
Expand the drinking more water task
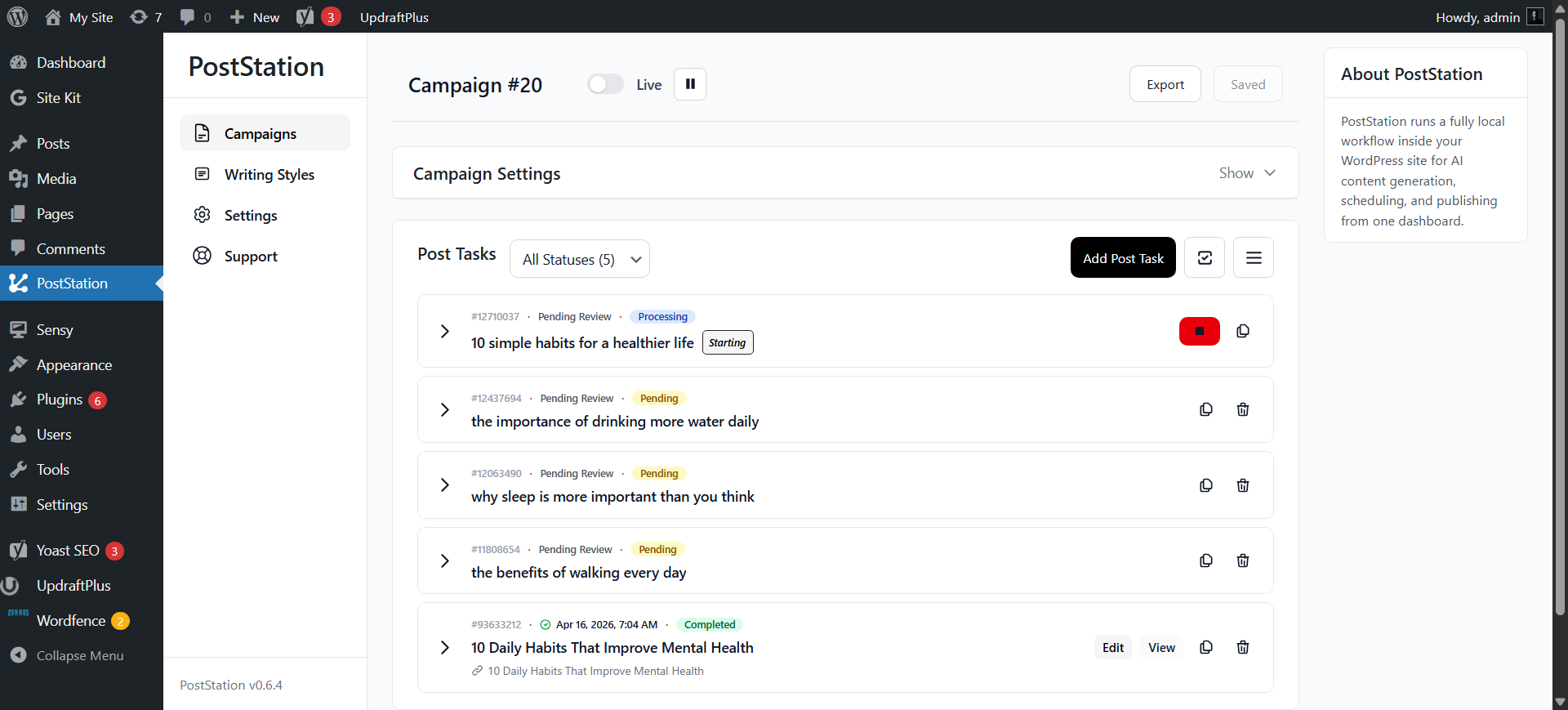click(445, 409)
